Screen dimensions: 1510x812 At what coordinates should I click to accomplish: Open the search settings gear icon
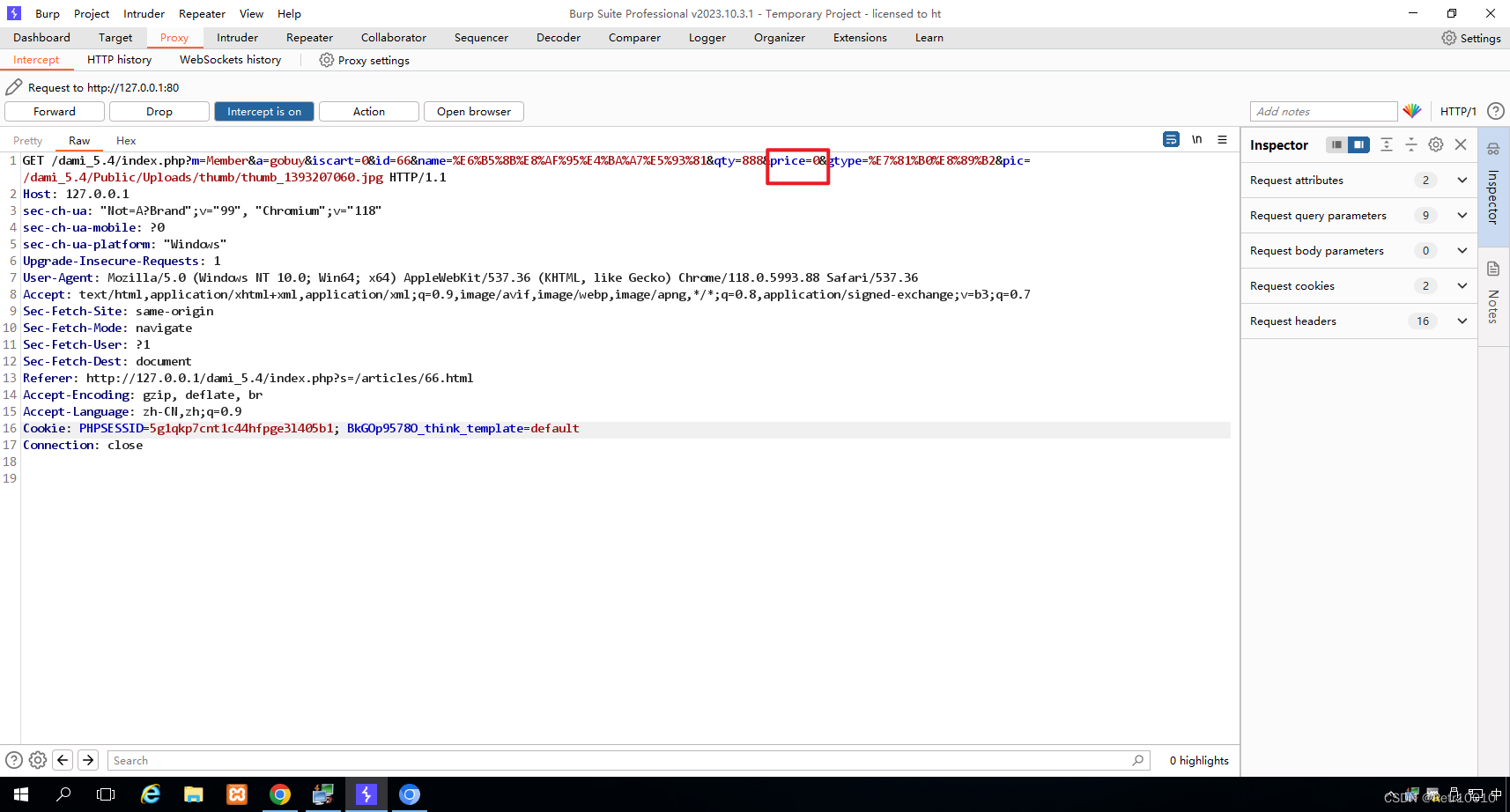pos(38,760)
